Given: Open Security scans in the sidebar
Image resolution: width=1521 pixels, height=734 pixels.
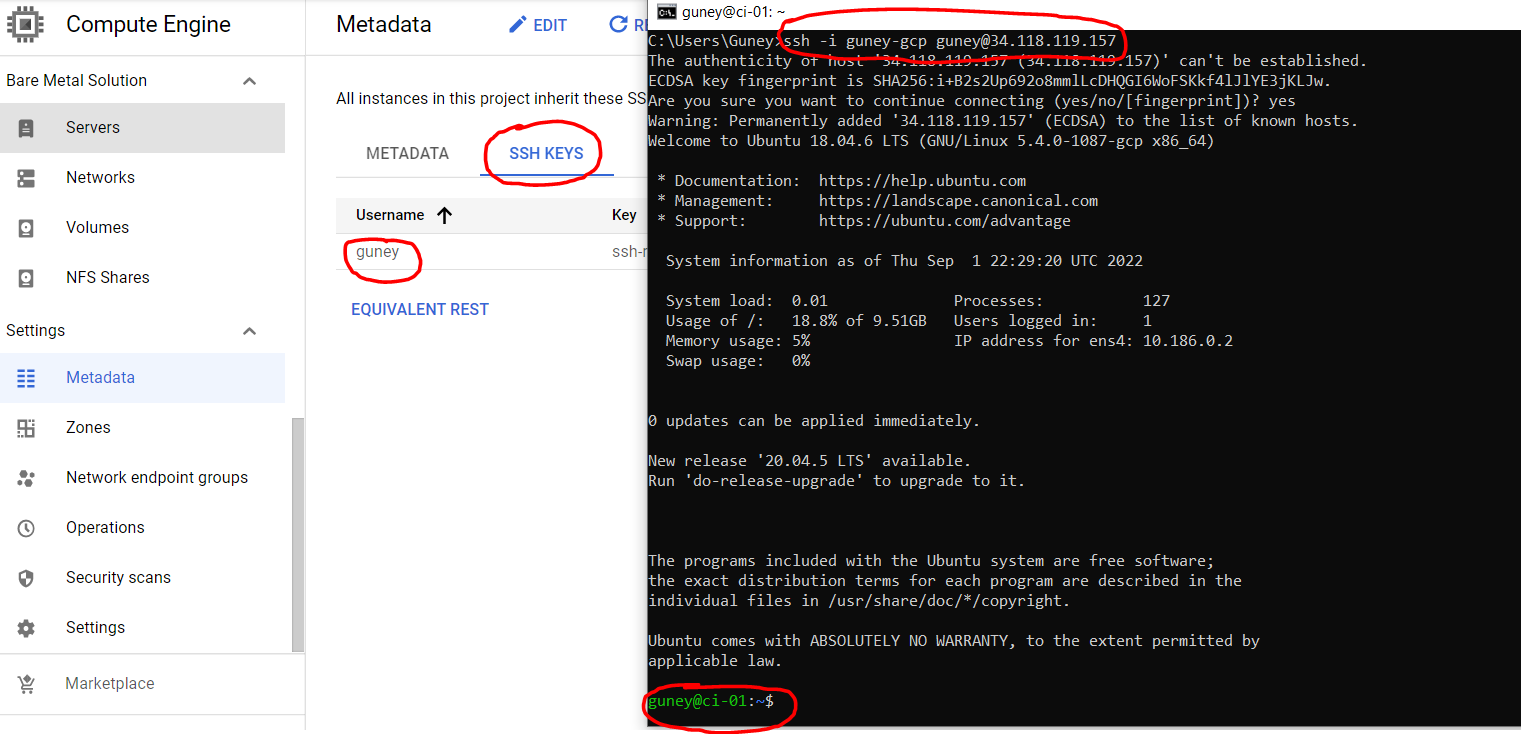Looking at the screenshot, I should tap(142, 578).
